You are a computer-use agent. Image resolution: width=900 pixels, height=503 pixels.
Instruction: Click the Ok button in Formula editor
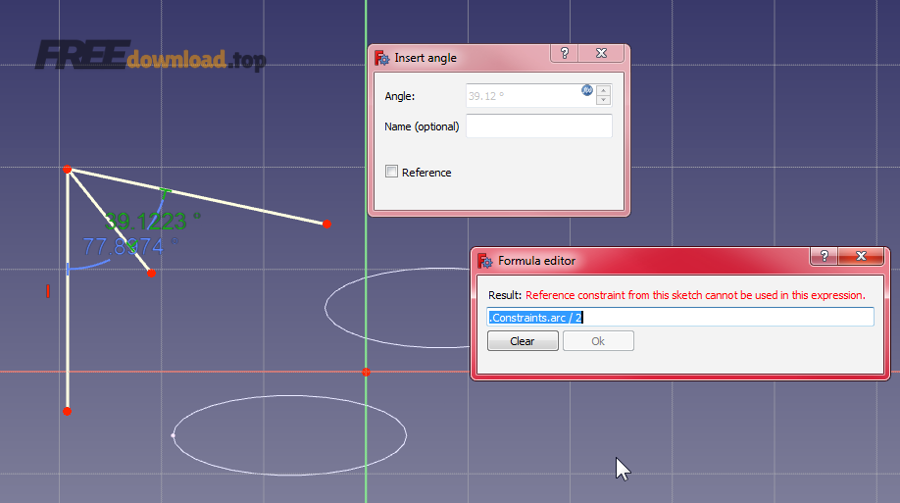(x=598, y=341)
